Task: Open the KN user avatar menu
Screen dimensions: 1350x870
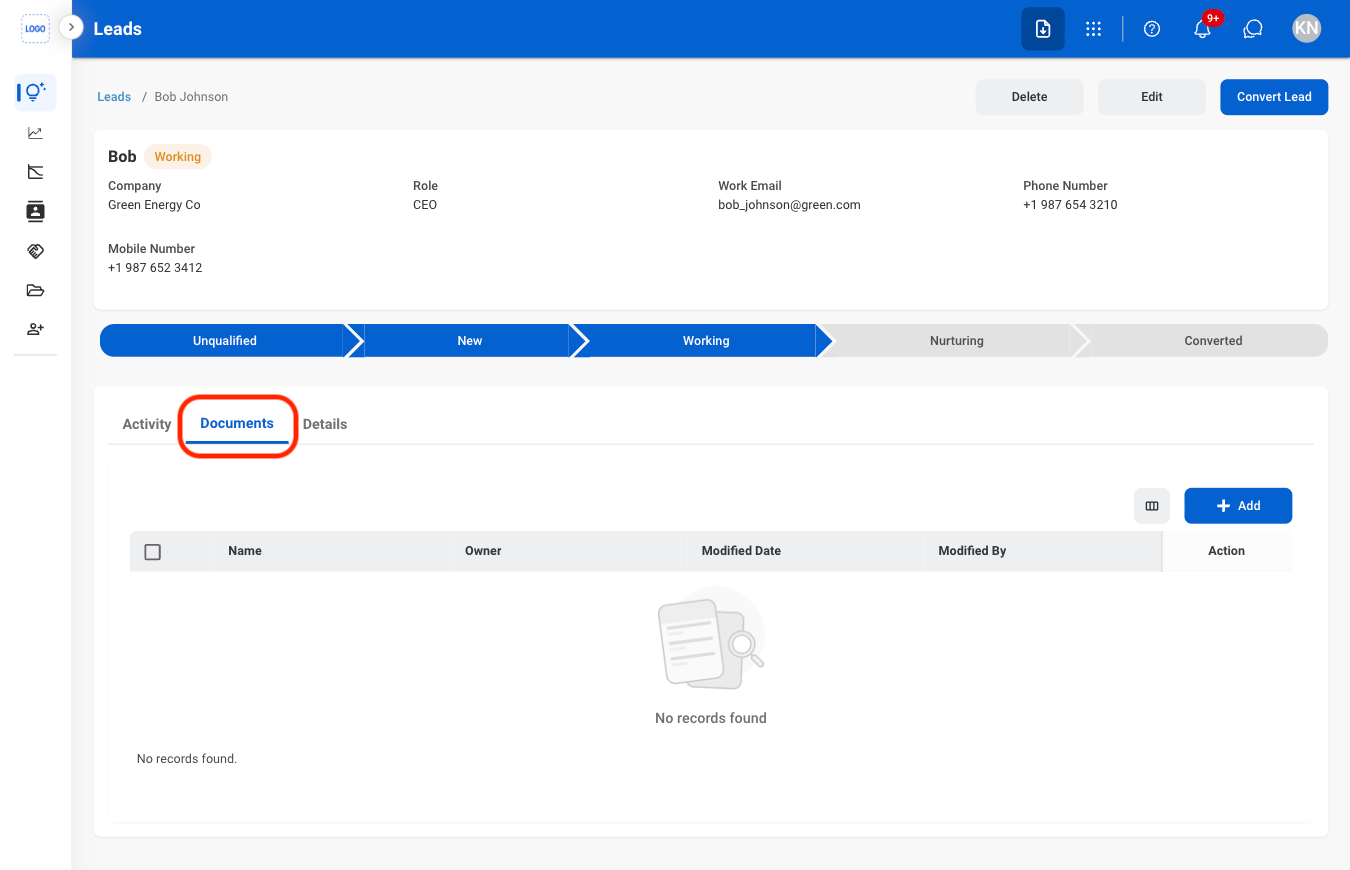Action: [1306, 29]
